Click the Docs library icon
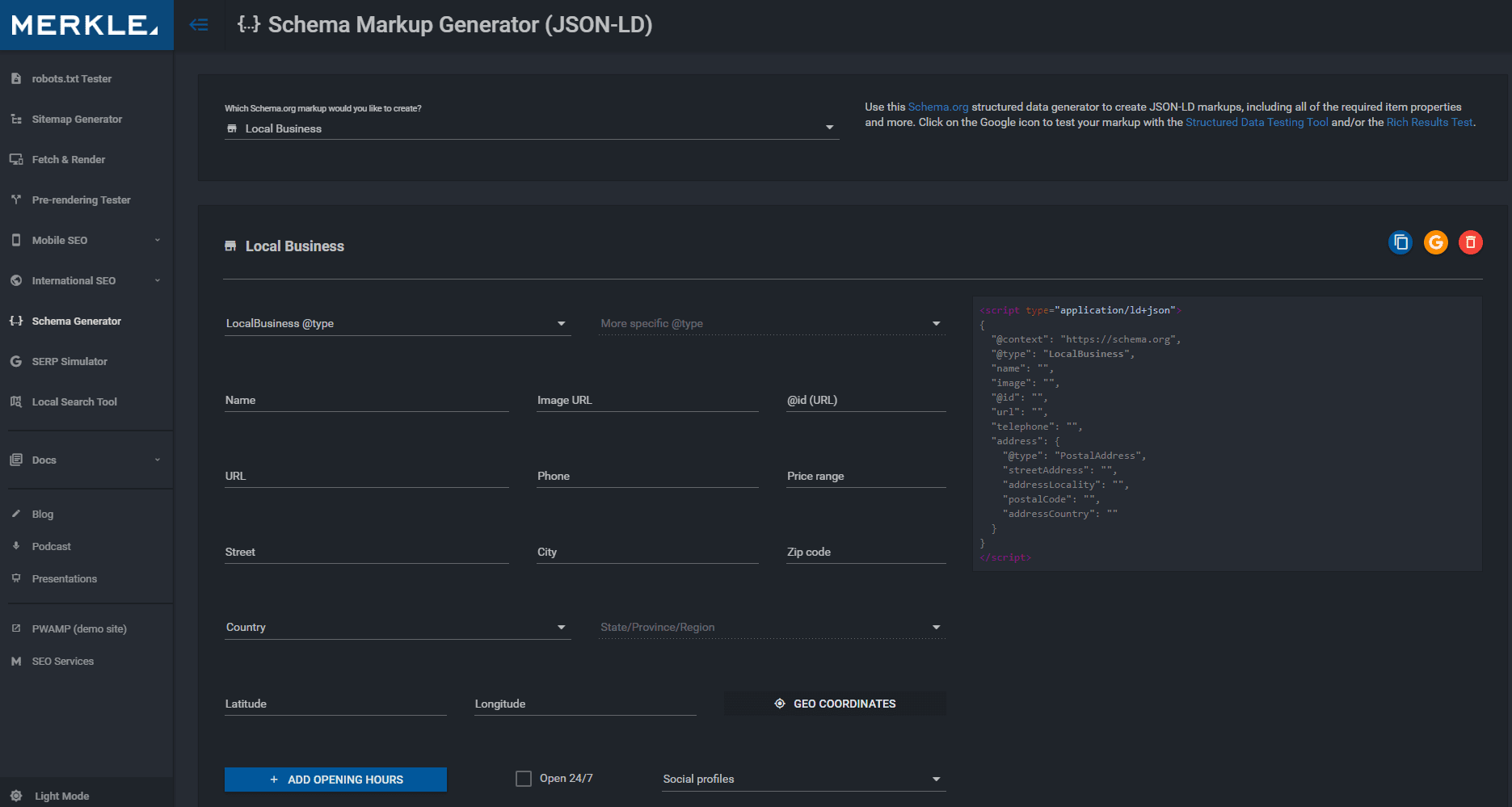Viewport: 1512px width, 807px height. [x=16, y=460]
